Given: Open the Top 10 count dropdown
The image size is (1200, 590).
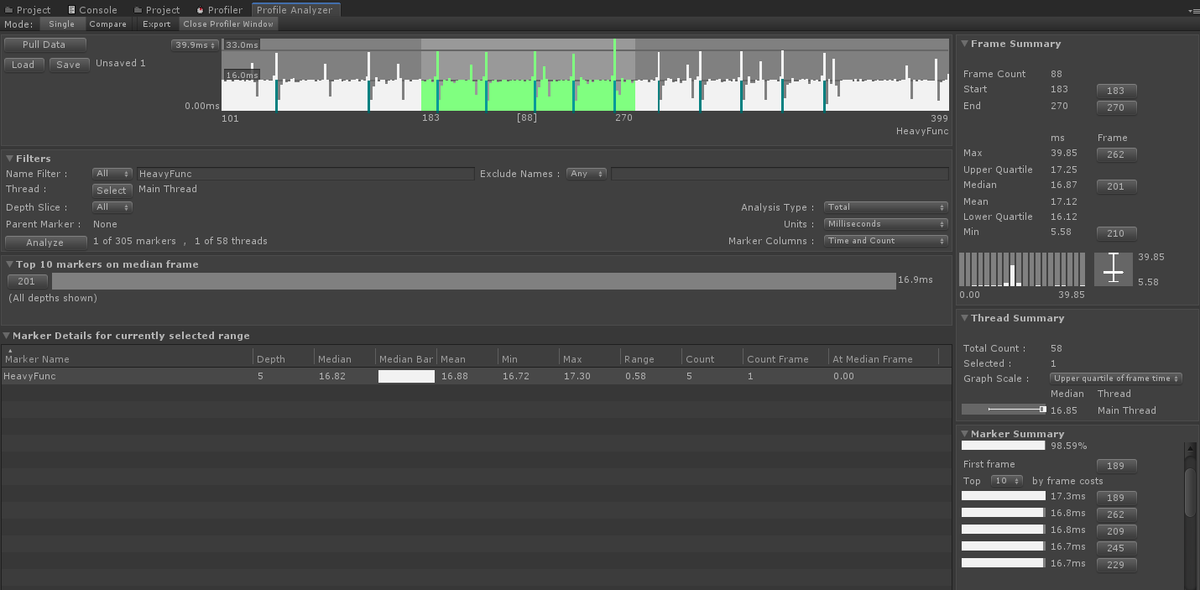Looking at the screenshot, I should coord(1008,481).
